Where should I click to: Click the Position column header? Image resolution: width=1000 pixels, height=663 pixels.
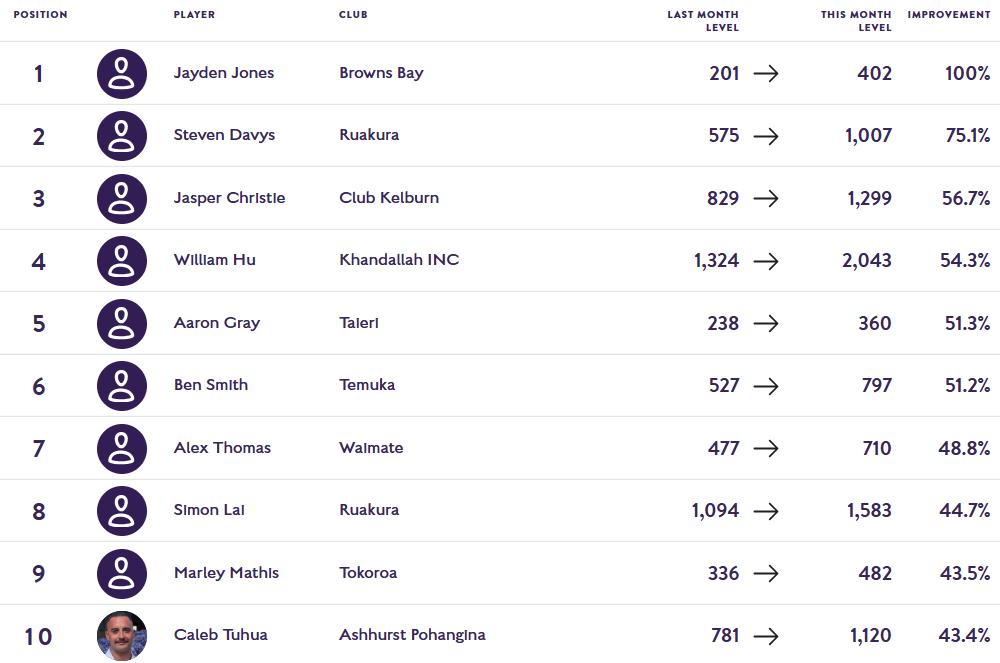click(40, 15)
